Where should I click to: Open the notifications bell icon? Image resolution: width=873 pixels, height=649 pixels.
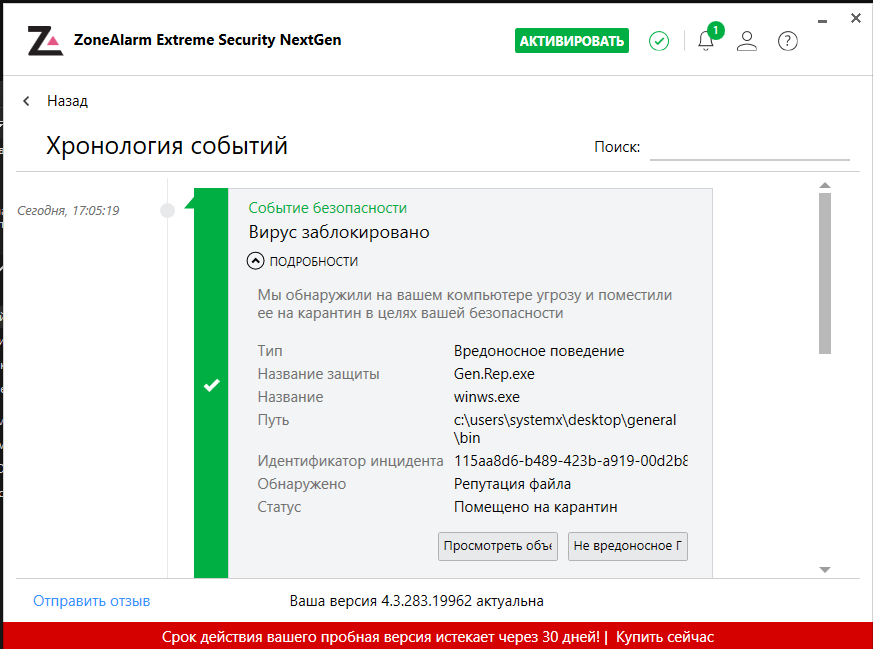pyautogui.click(x=705, y=41)
